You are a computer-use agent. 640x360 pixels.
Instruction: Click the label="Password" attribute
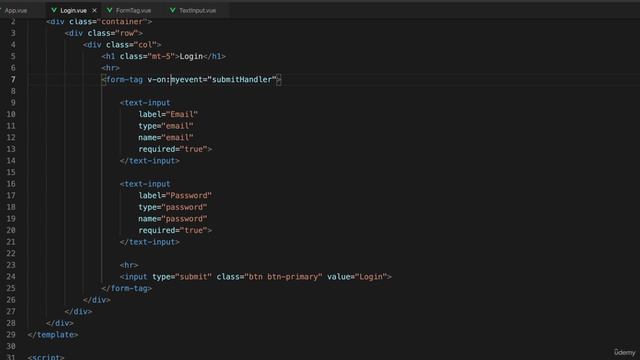click(175, 196)
